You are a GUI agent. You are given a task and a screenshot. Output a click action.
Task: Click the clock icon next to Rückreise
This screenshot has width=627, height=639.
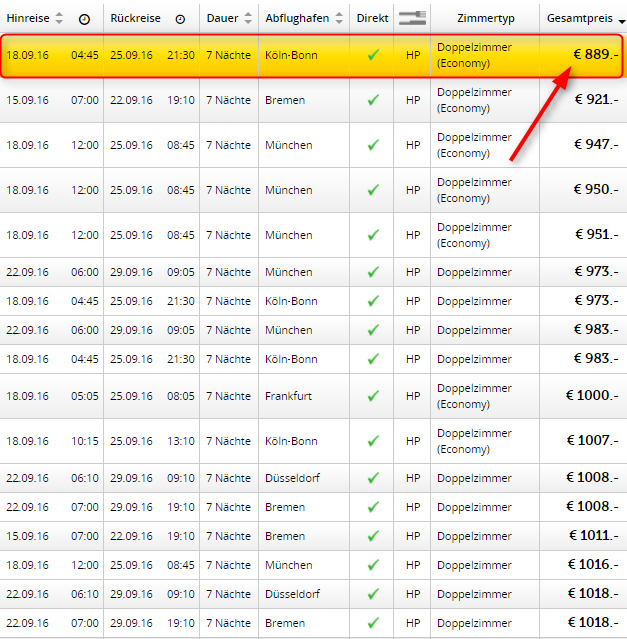(180, 19)
